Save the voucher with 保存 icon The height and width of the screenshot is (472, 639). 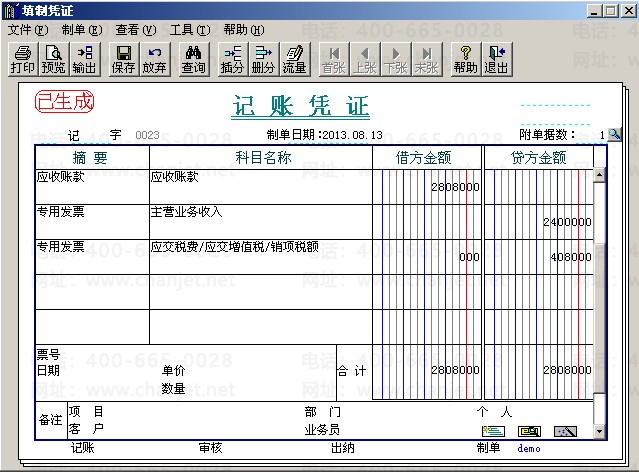click(124, 59)
